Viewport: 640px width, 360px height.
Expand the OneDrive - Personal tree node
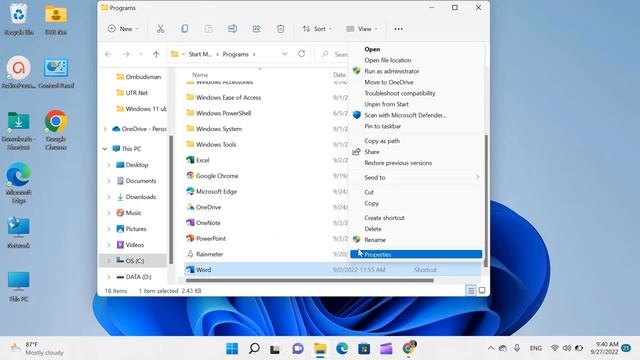(x=105, y=129)
